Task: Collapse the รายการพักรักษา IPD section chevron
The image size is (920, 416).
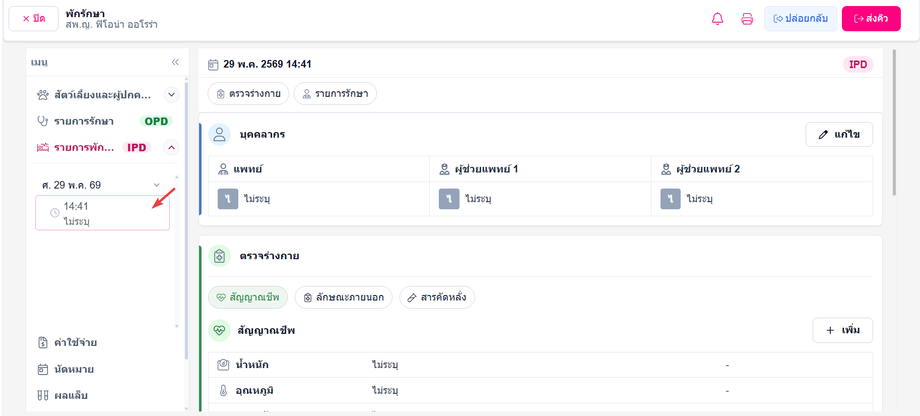Action: (x=171, y=148)
